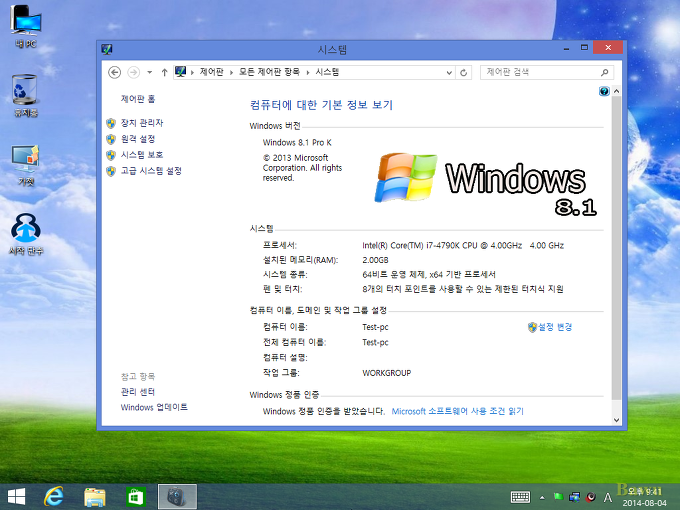Click Test-pc next to 컴퓨터 이름

(x=375, y=327)
